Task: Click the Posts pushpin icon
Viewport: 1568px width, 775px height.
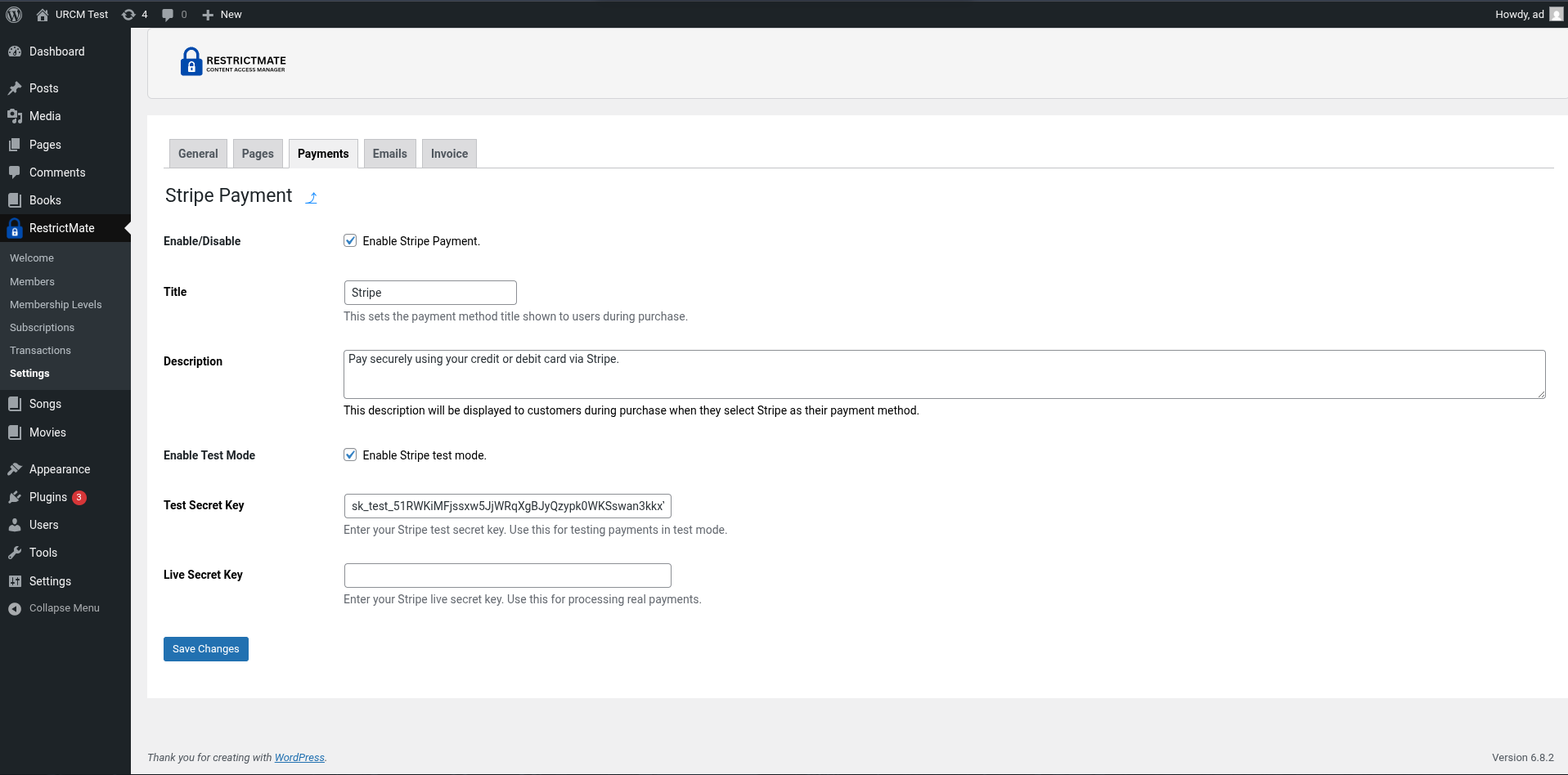Action: [15, 88]
